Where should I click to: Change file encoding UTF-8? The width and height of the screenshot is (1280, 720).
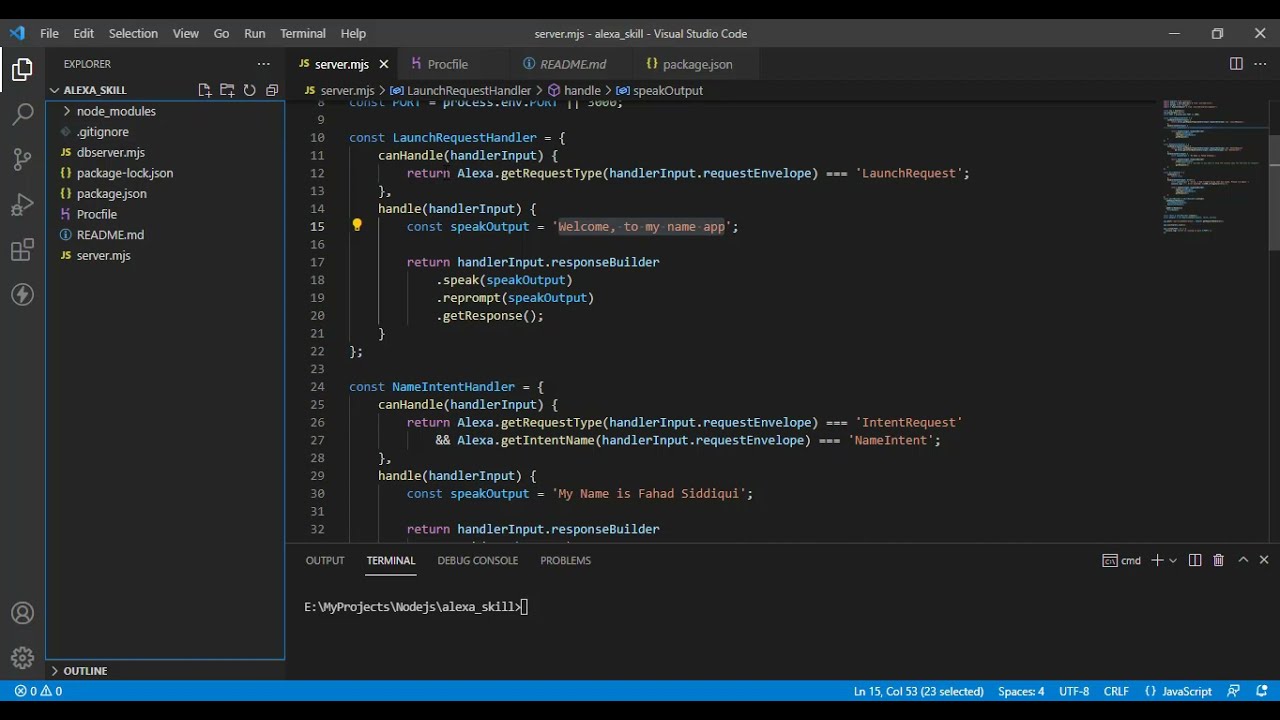click(1074, 691)
